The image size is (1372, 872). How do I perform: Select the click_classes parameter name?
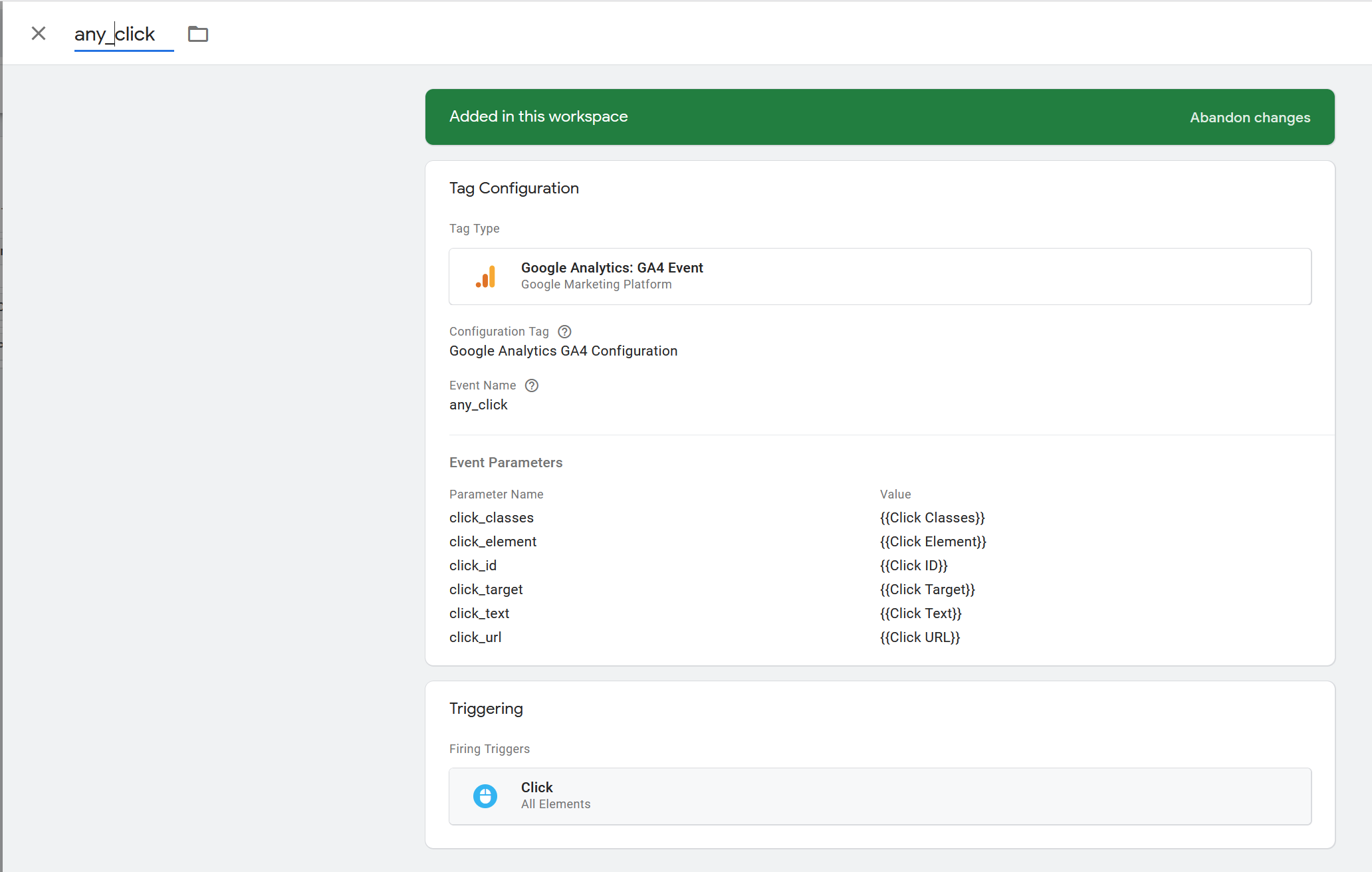point(491,518)
